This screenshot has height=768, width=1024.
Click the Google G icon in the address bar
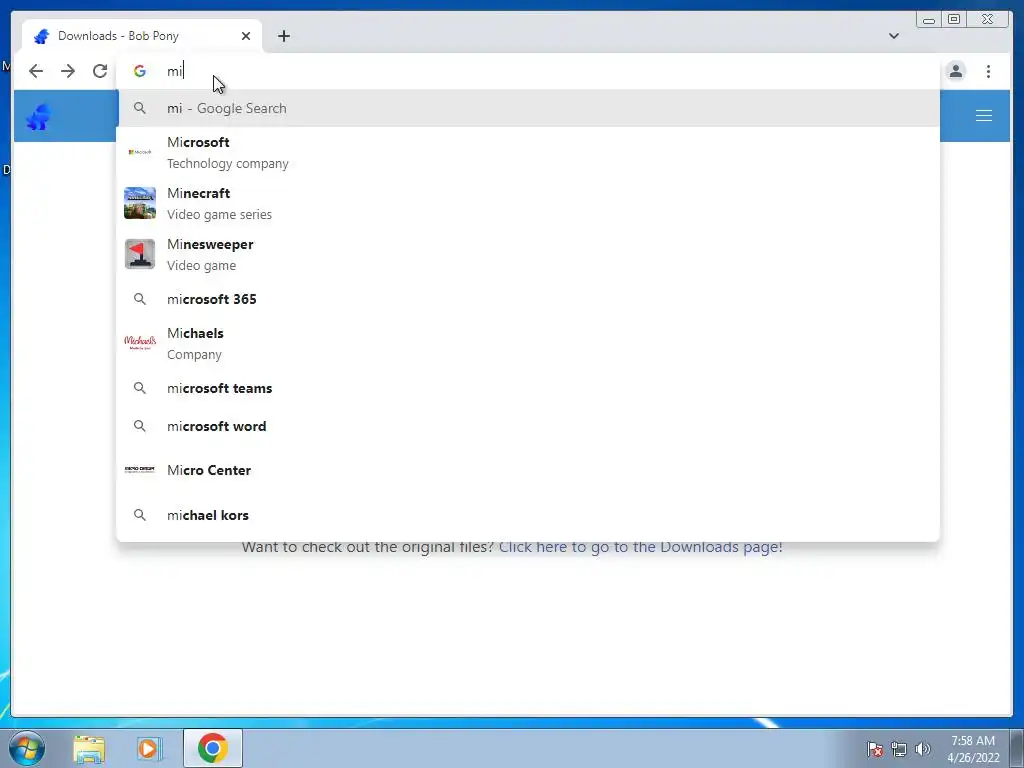[x=140, y=71]
